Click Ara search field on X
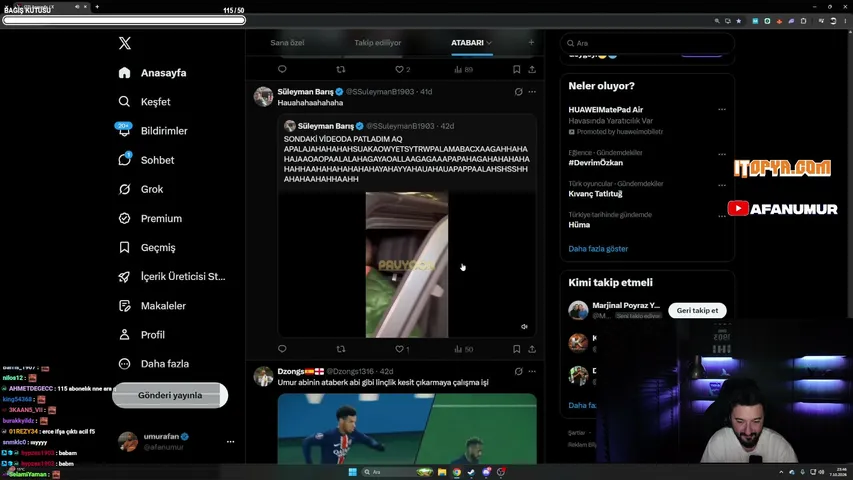The width and height of the screenshot is (853, 480). pyautogui.click(x=647, y=43)
